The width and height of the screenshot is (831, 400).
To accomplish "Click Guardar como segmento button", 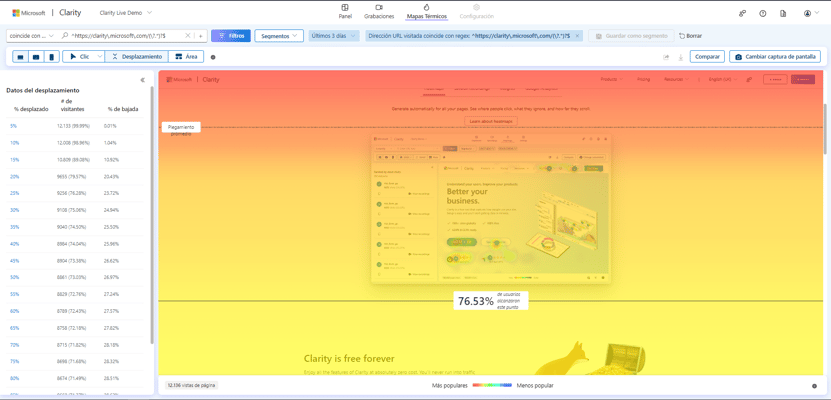I will click(x=631, y=35).
